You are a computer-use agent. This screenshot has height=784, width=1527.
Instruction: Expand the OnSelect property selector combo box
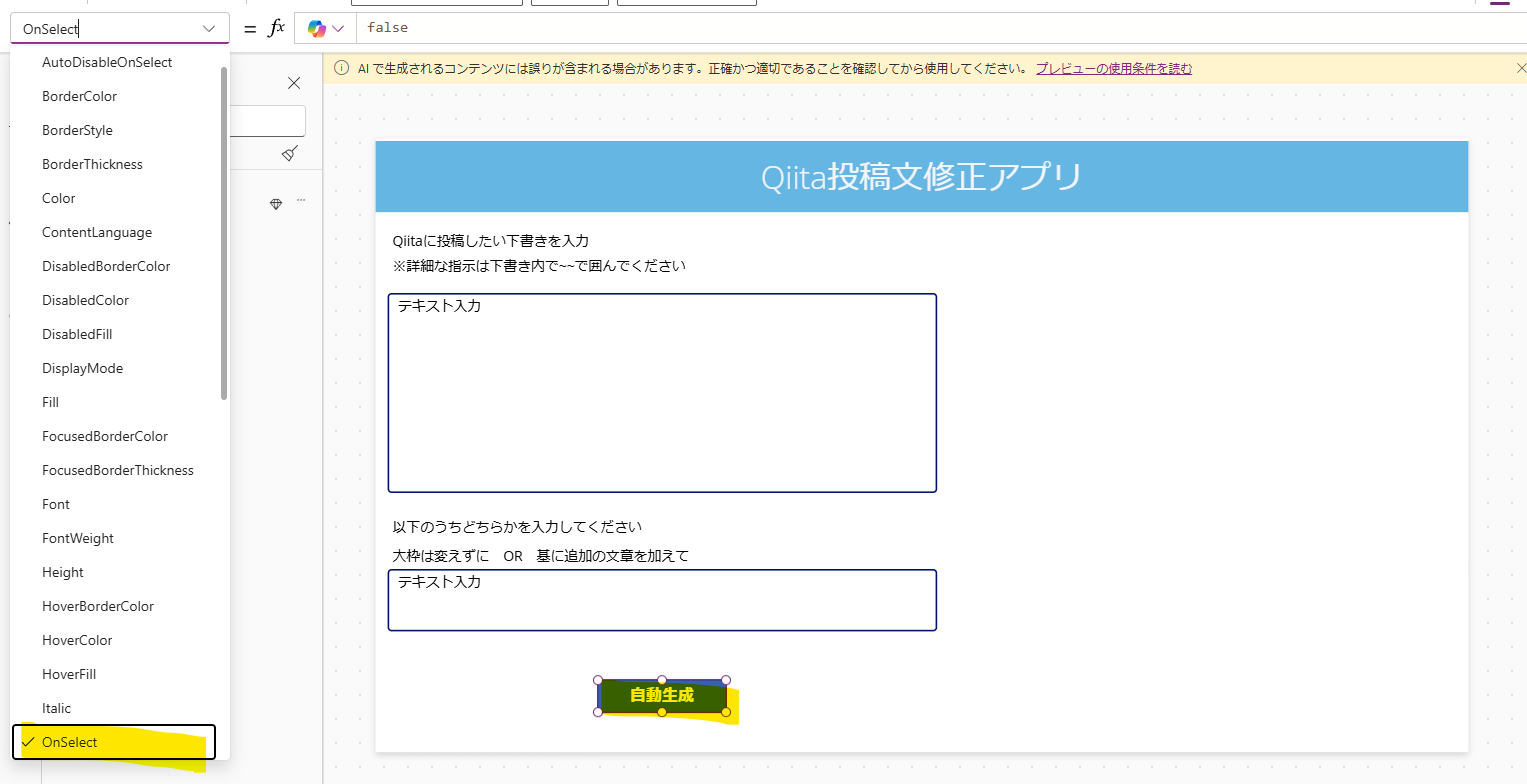point(120,29)
